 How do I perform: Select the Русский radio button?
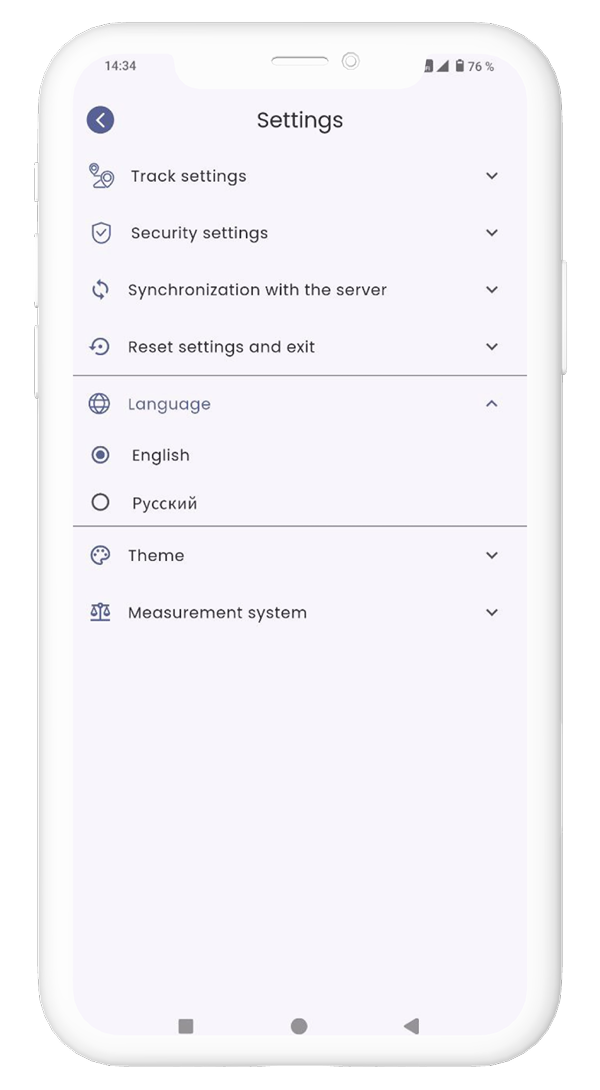pyautogui.click(x=100, y=503)
